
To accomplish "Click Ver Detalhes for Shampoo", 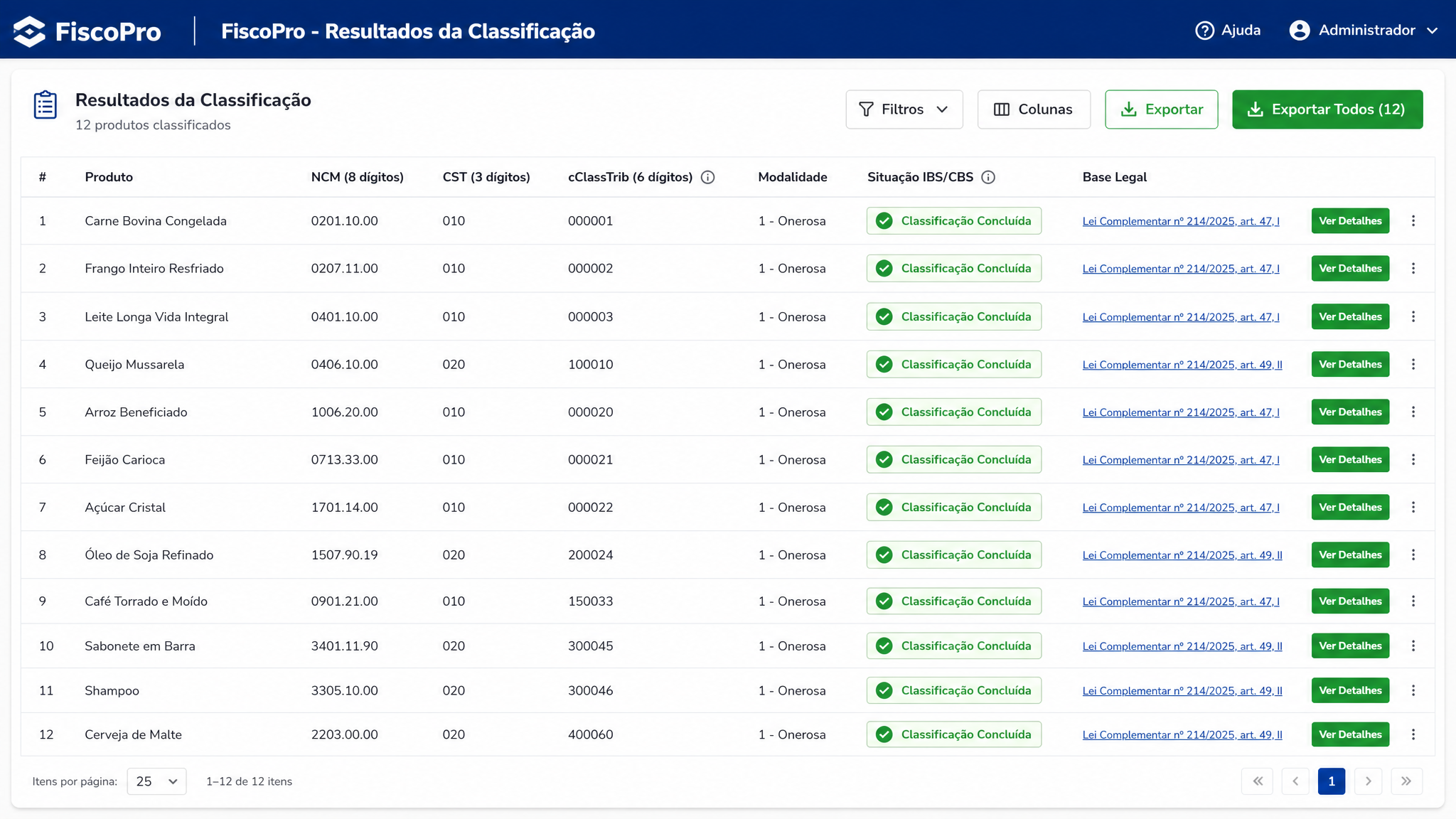I will point(1350,690).
